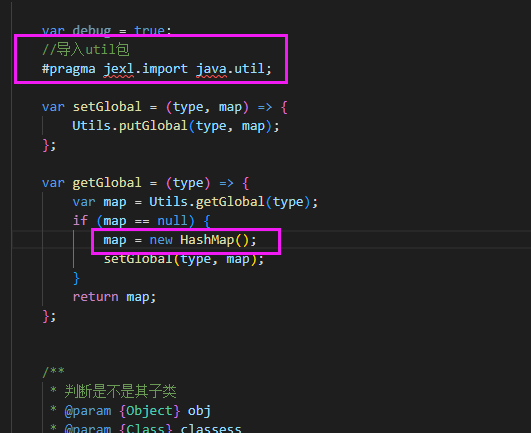531x433 pixels.
Task: Click the 'null' keyword in the if condition
Action: pyautogui.click(x=172, y=221)
